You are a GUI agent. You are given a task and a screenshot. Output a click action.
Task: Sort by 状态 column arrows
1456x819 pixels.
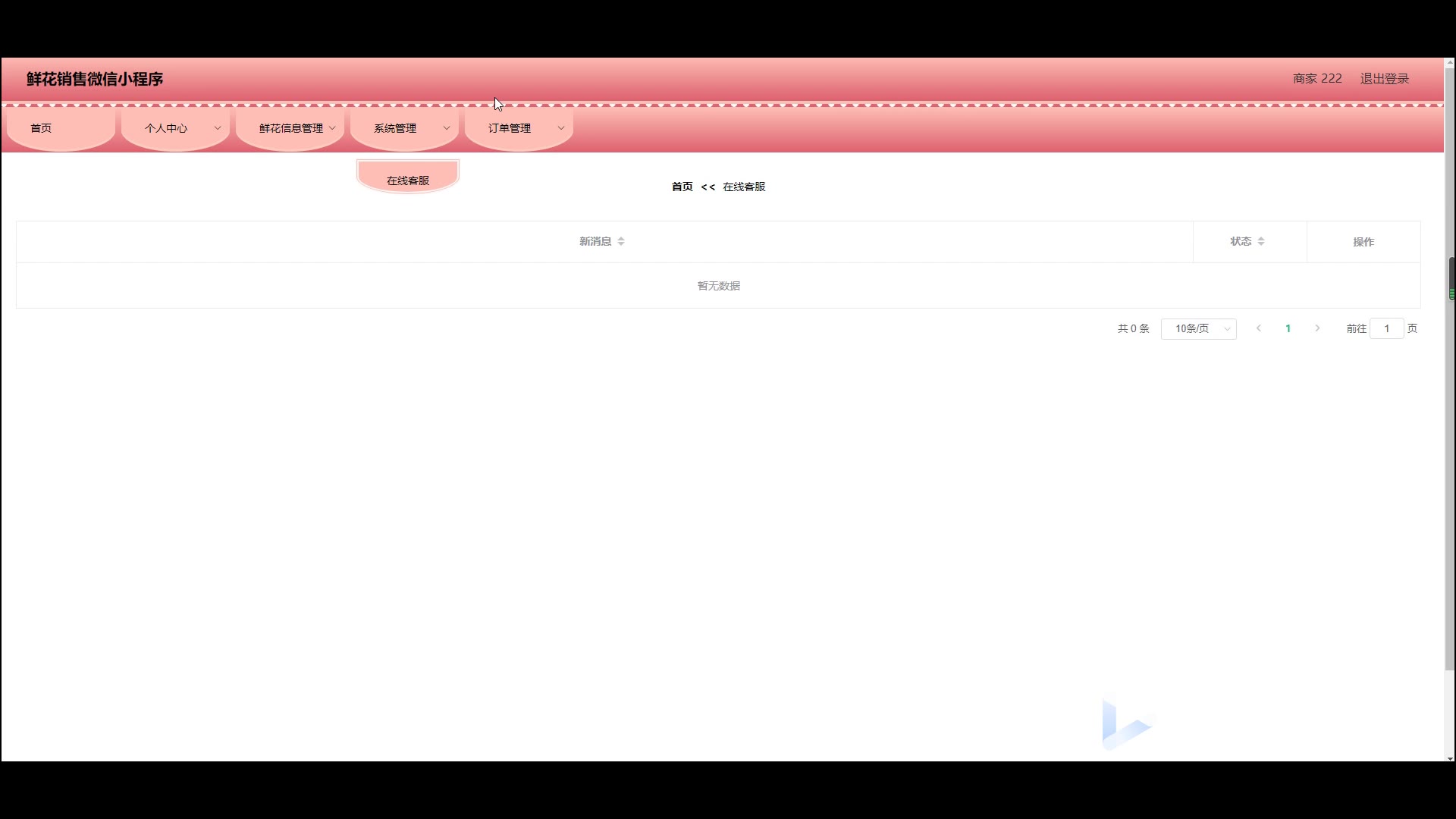pyautogui.click(x=1261, y=241)
